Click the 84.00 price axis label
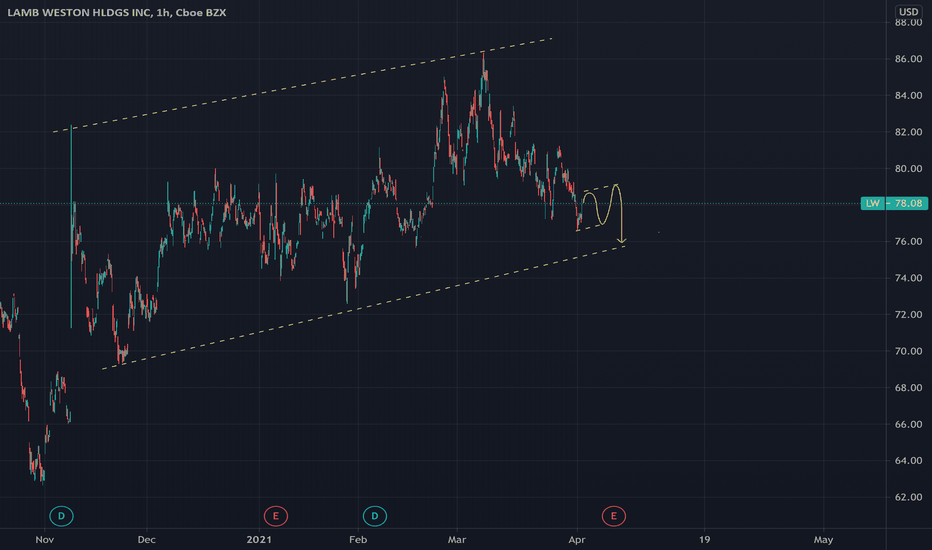 908,95
